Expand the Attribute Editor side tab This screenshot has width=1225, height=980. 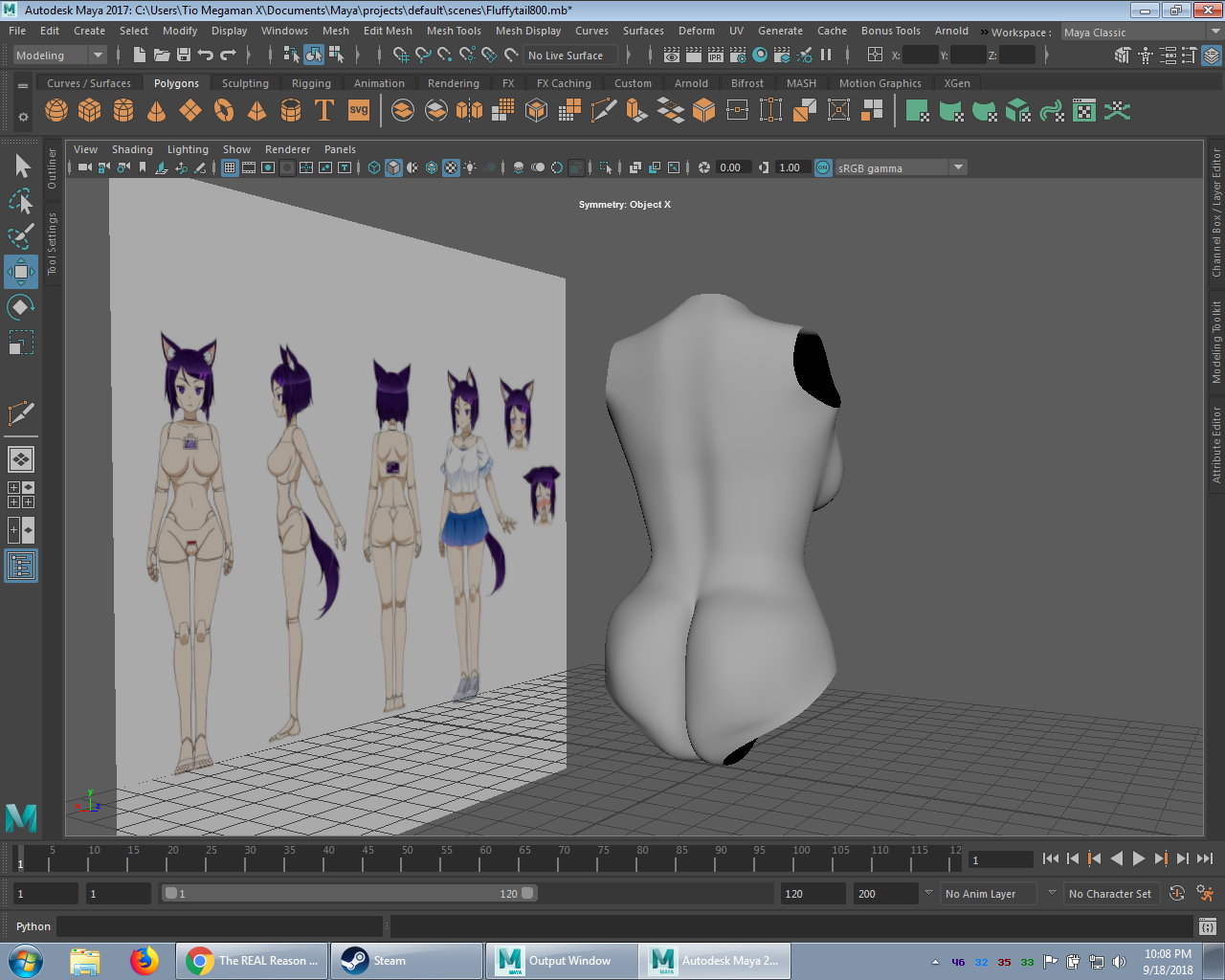pyautogui.click(x=1216, y=444)
